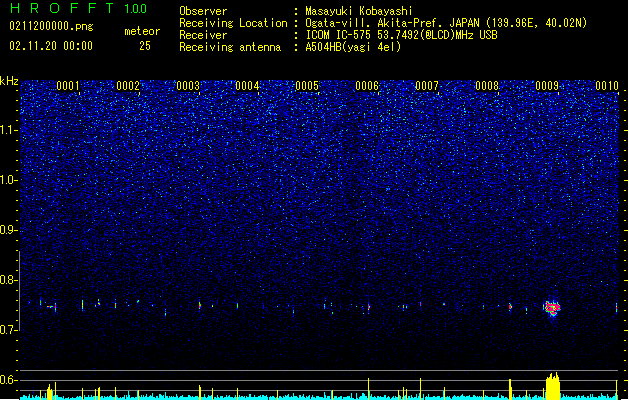The height and width of the screenshot is (400, 629).
Task: Click the 0007 minute marker
Action: pyautogui.click(x=427, y=86)
